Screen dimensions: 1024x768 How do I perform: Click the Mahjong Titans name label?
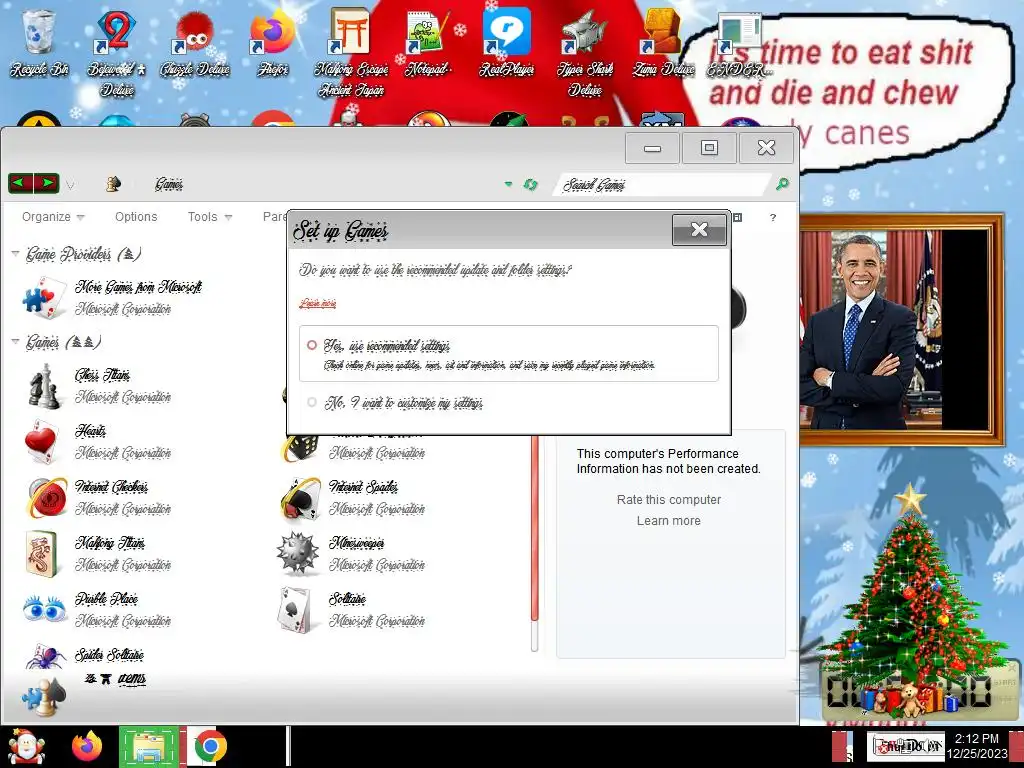point(110,542)
